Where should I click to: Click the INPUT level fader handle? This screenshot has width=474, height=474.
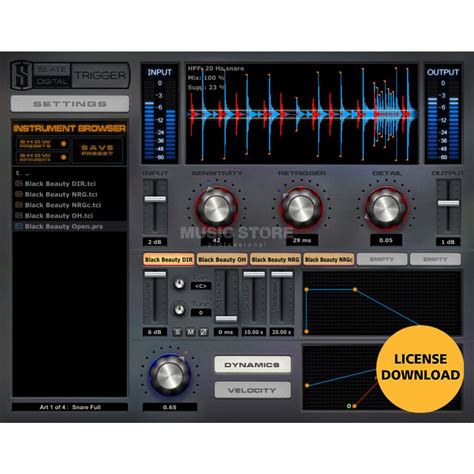click(155, 199)
